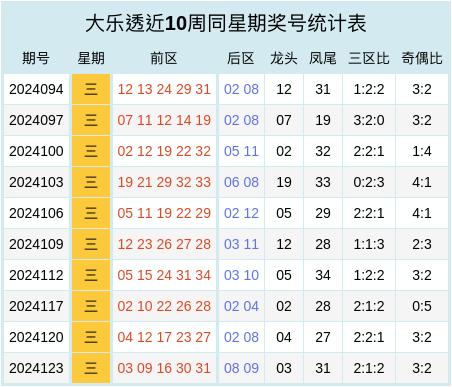This screenshot has width=452, height=387.
Task: Click 三区比 value 3:2:0
Action: [x=369, y=120]
